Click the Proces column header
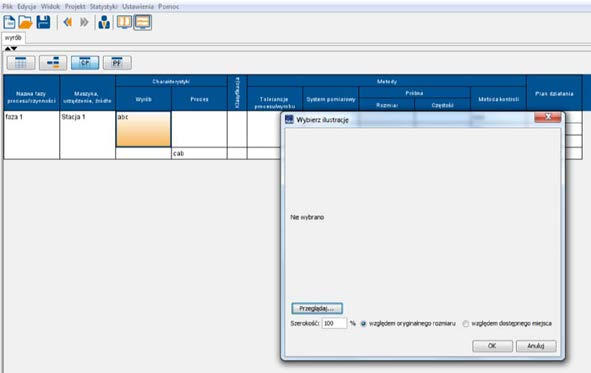The width and height of the screenshot is (591, 373). click(199, 99)
